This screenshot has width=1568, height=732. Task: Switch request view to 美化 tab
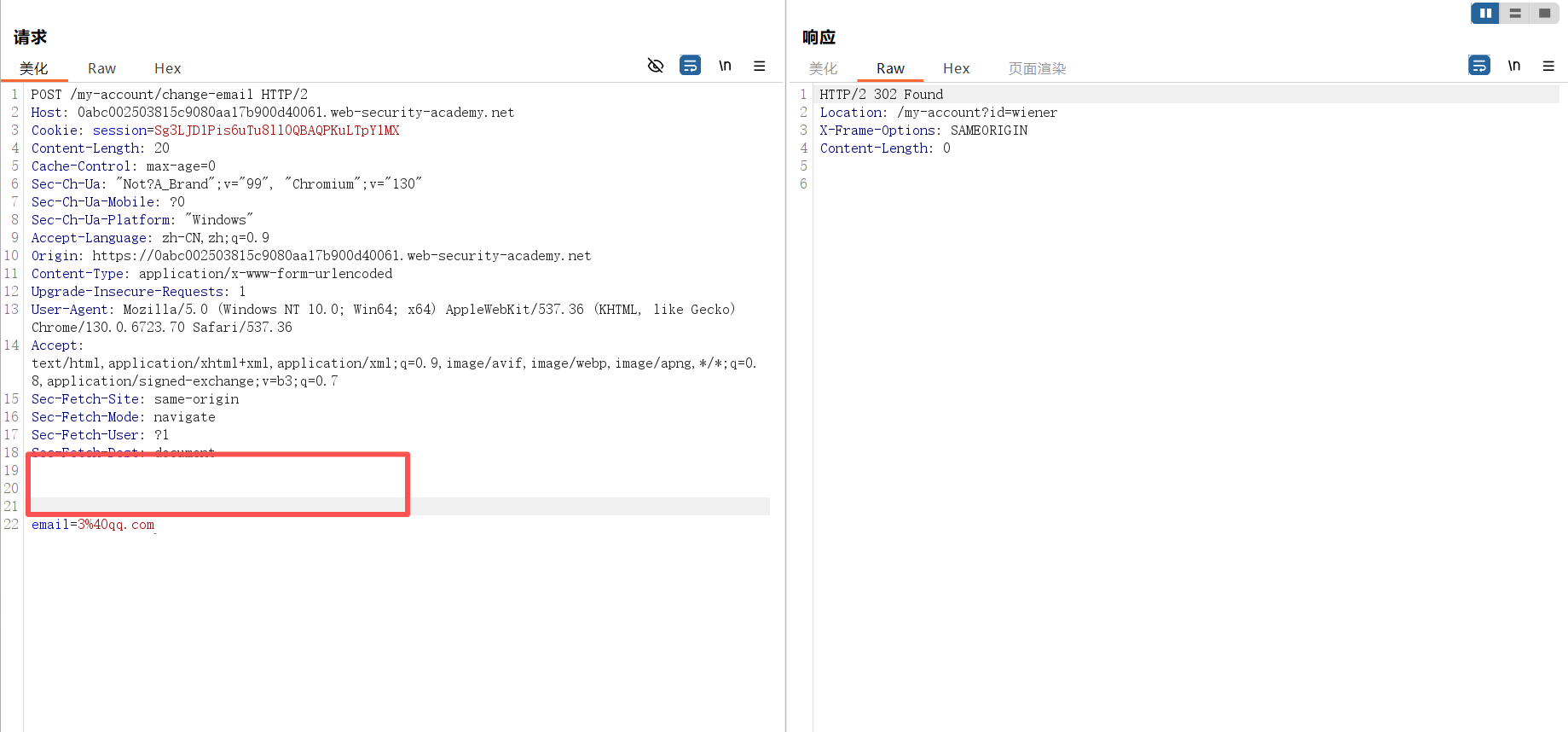point(34,68)
